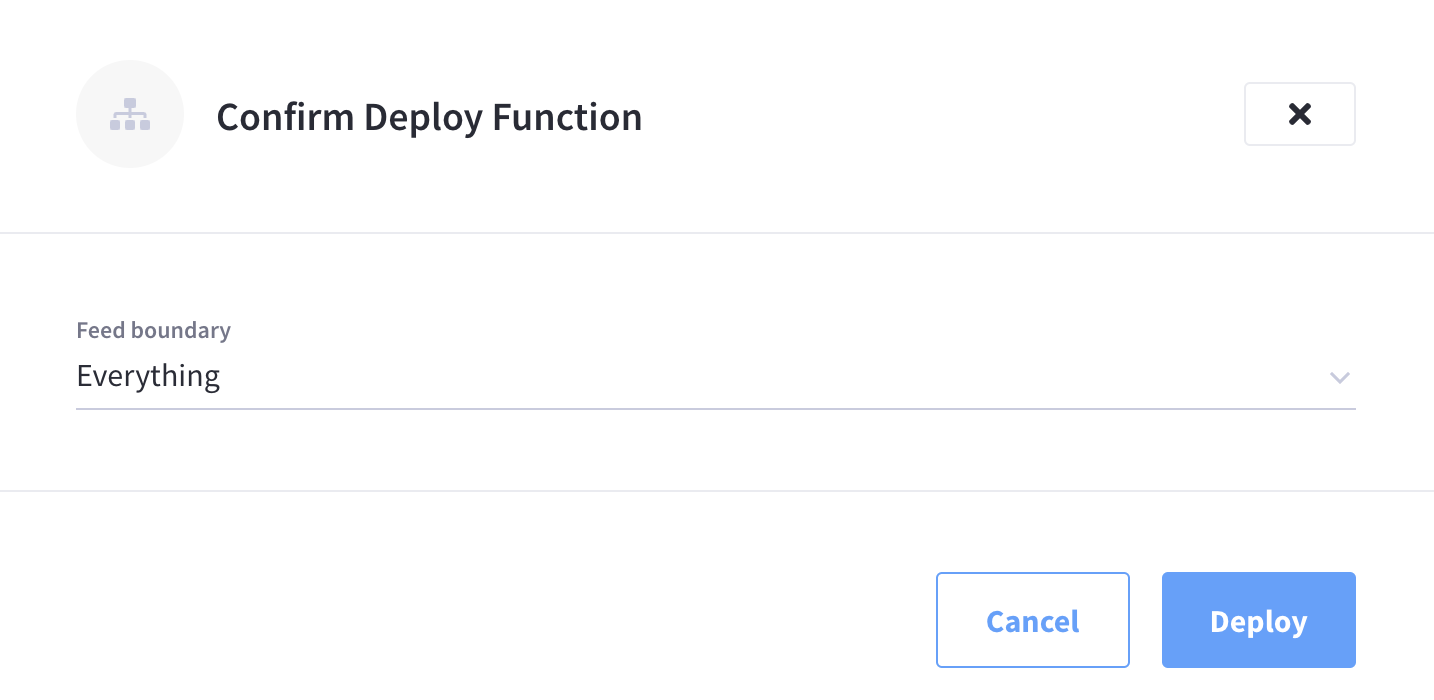Click the cross icon inside the bordered box
The height and width of the screenshot is (700, 1434).
coord(1299,114)
